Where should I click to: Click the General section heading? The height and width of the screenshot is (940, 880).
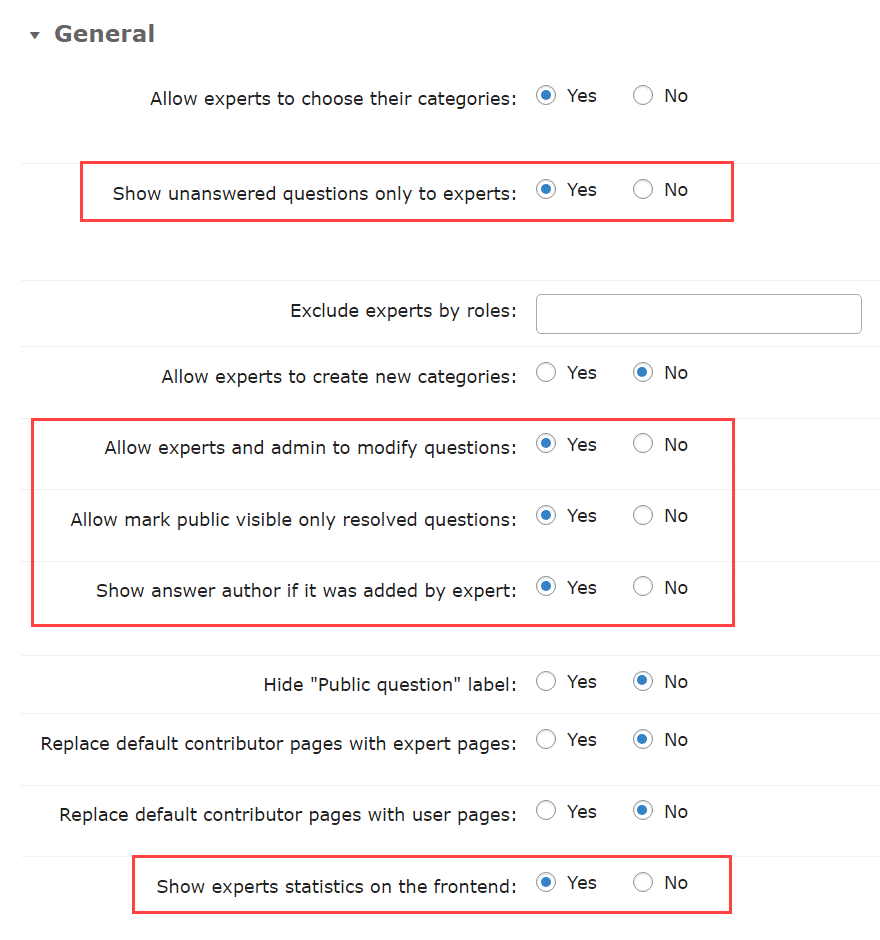click(x=104, y=34)
